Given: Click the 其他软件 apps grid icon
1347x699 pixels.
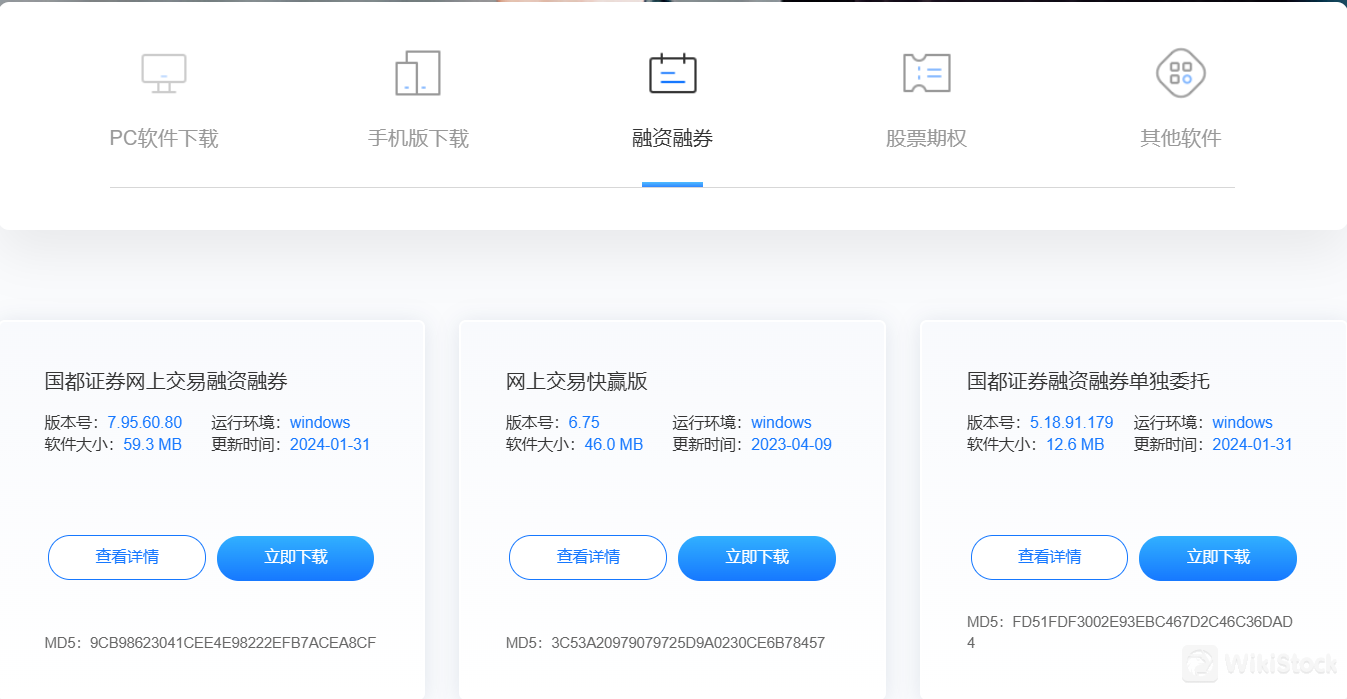Looking at the screenshot, I should 1181,73.
